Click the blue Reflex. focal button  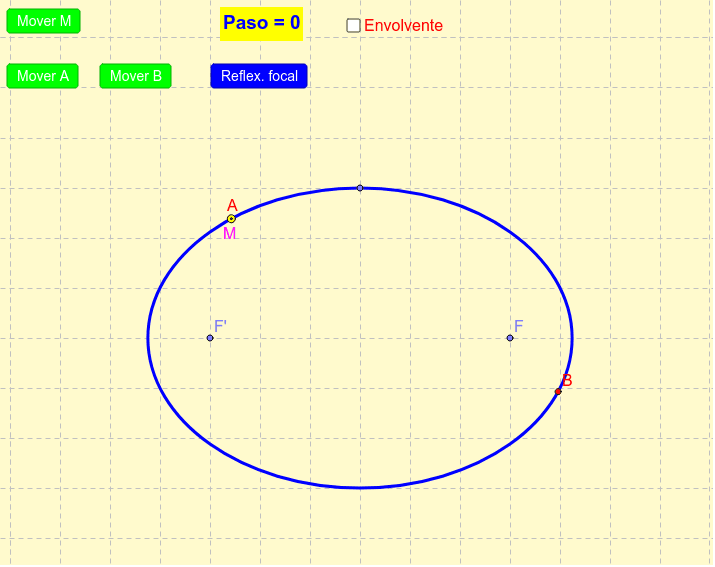tap(259, 76)
